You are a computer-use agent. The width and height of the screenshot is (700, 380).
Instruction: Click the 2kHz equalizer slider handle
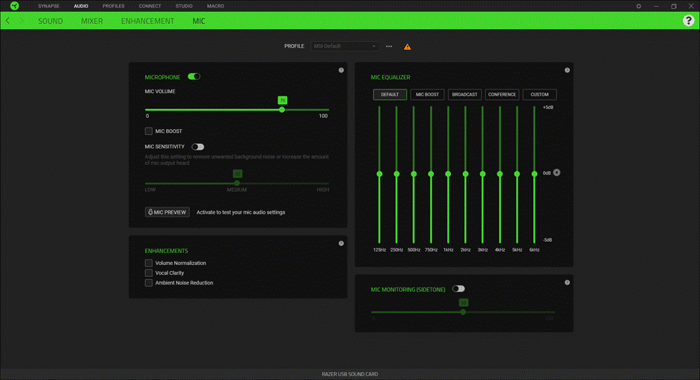(x=465, y=174)
